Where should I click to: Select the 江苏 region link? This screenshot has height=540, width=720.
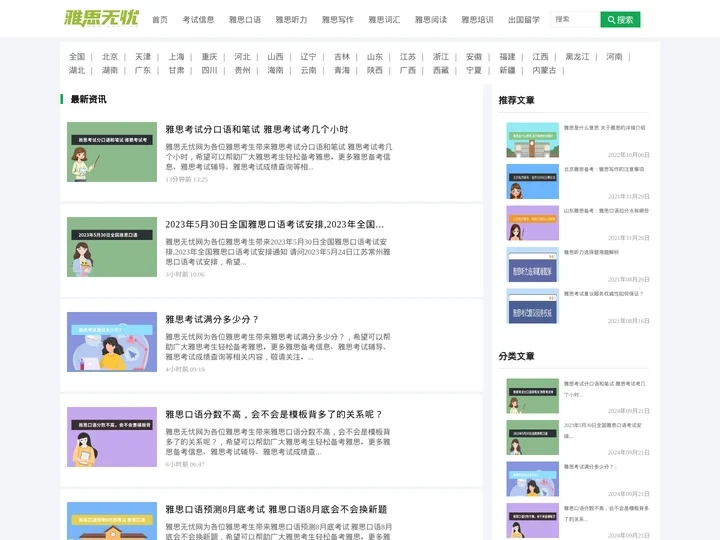[408, 56]
